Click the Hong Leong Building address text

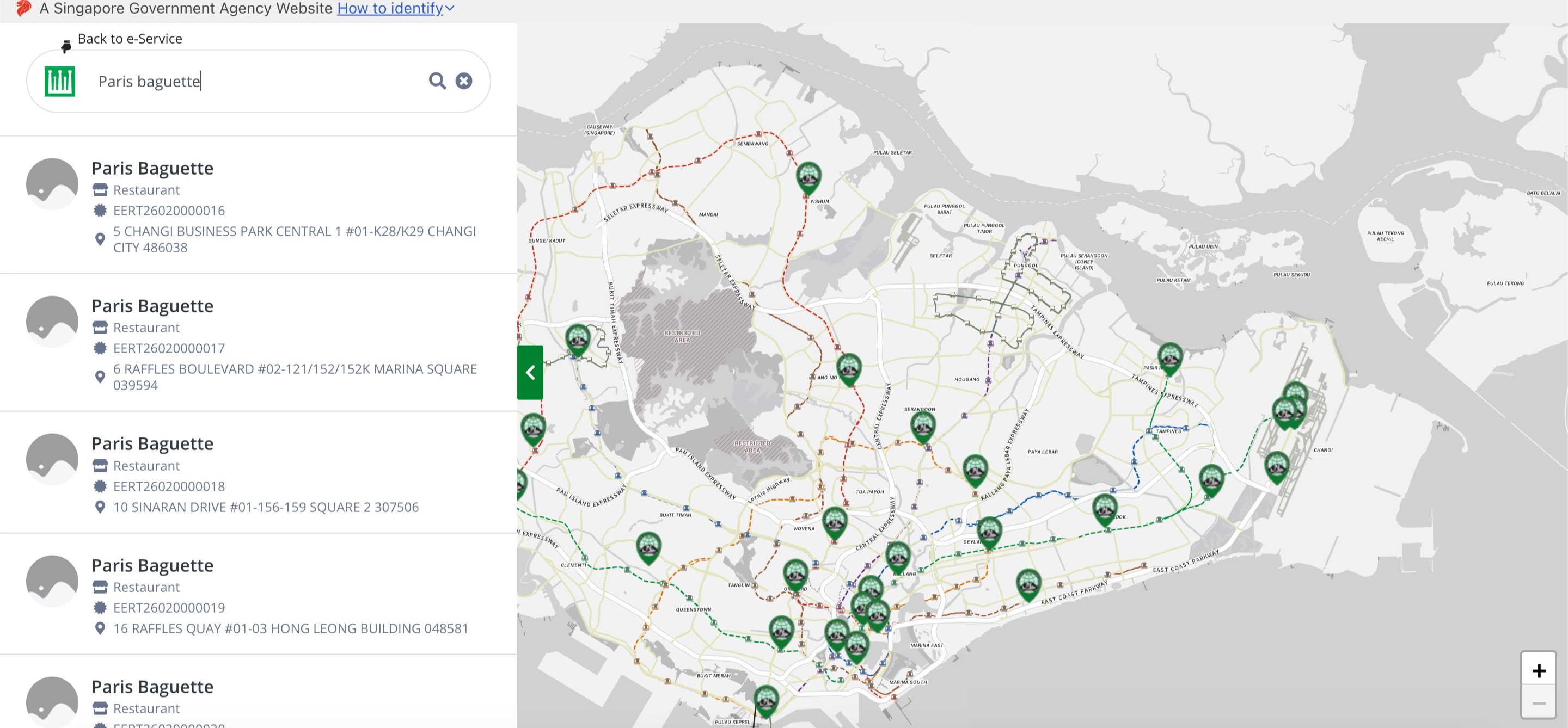(x=290, y=628)
